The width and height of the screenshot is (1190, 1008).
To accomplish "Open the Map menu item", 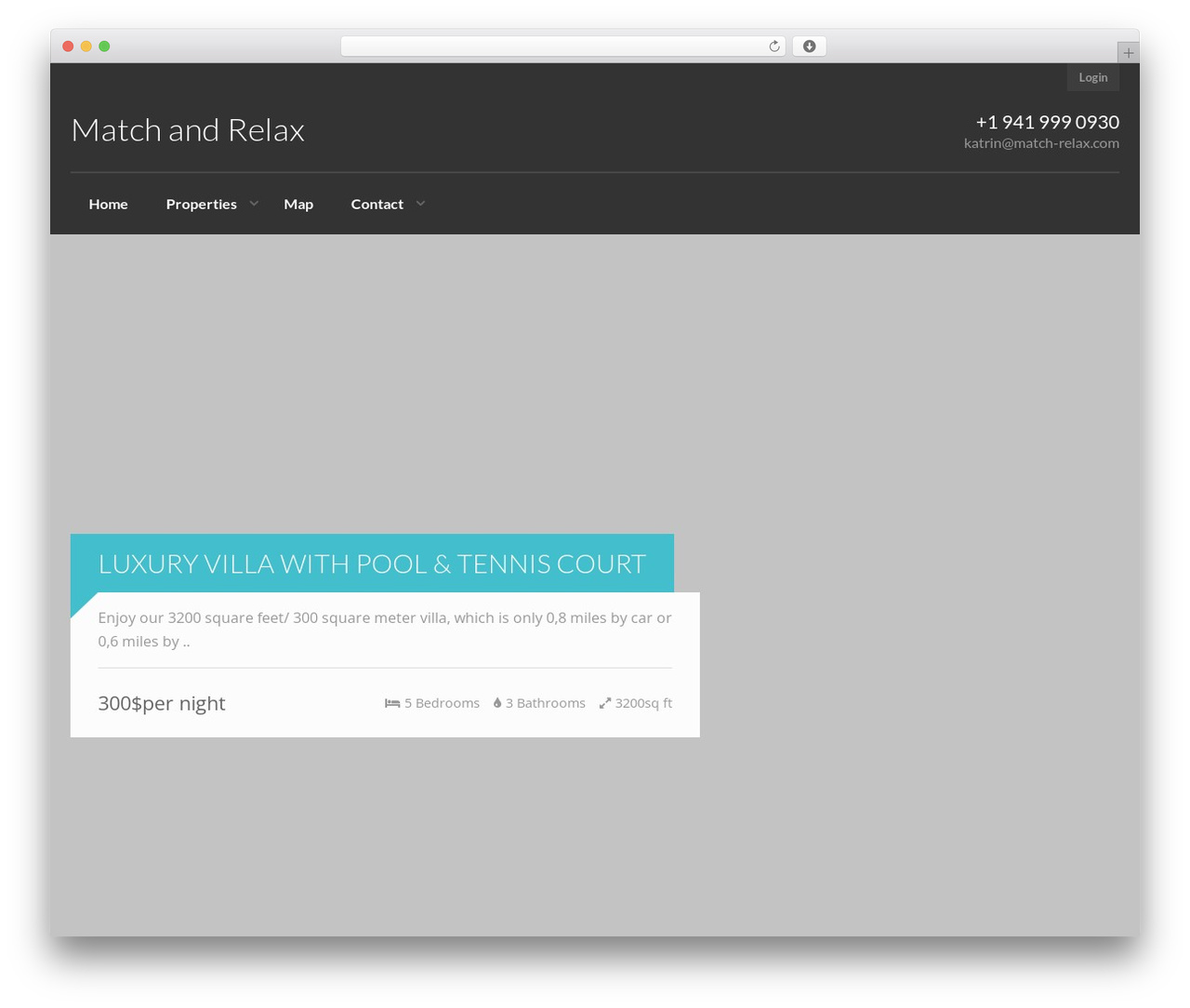I will click(298, 204).
